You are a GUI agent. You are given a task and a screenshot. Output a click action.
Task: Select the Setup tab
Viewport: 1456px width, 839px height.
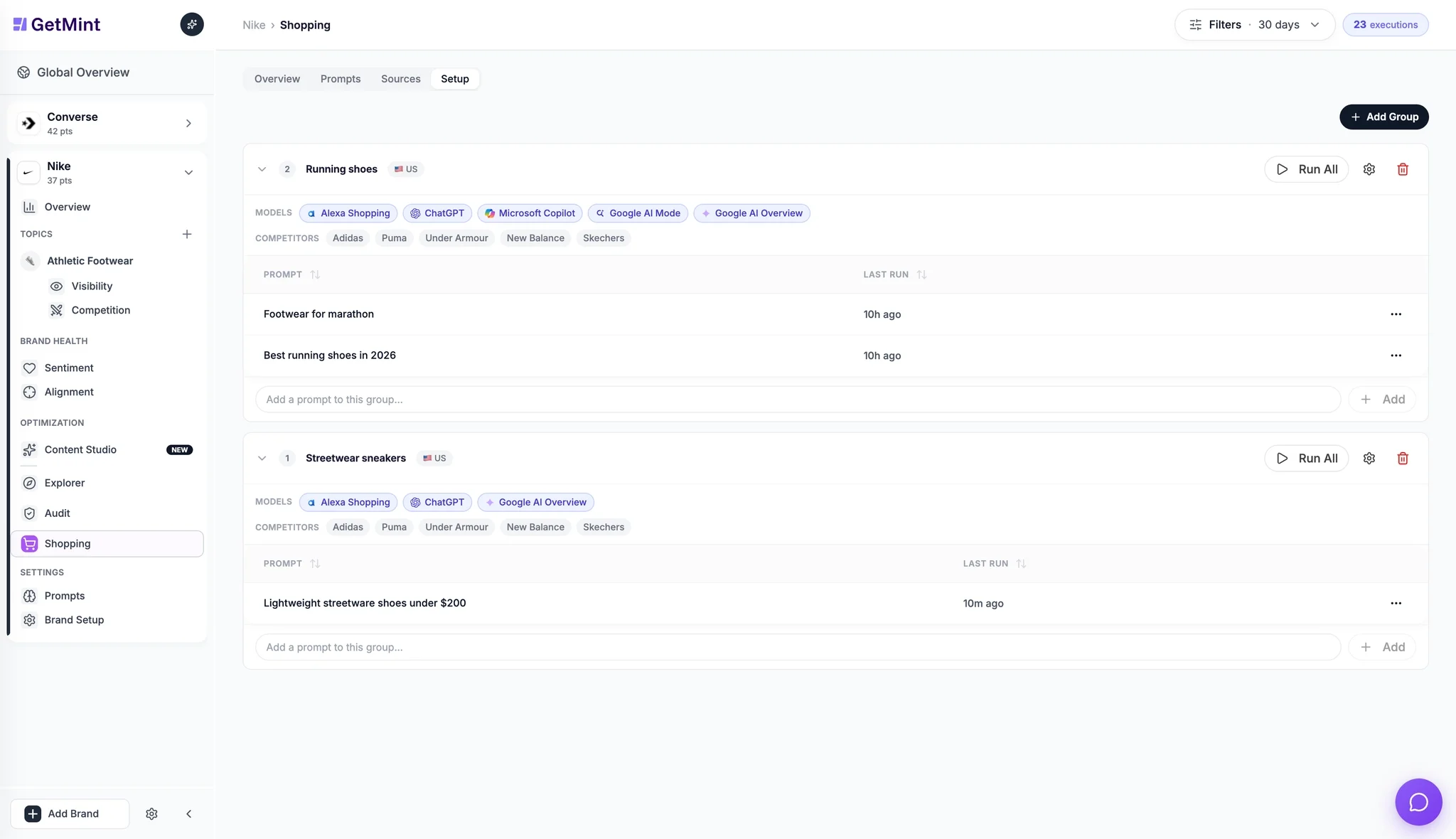(x=455, y=79)
